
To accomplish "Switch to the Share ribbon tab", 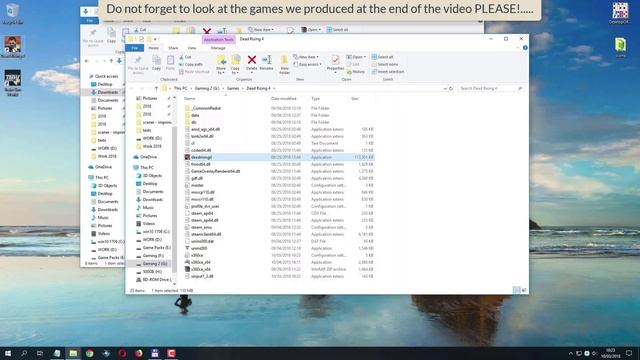I will point(173,48).
